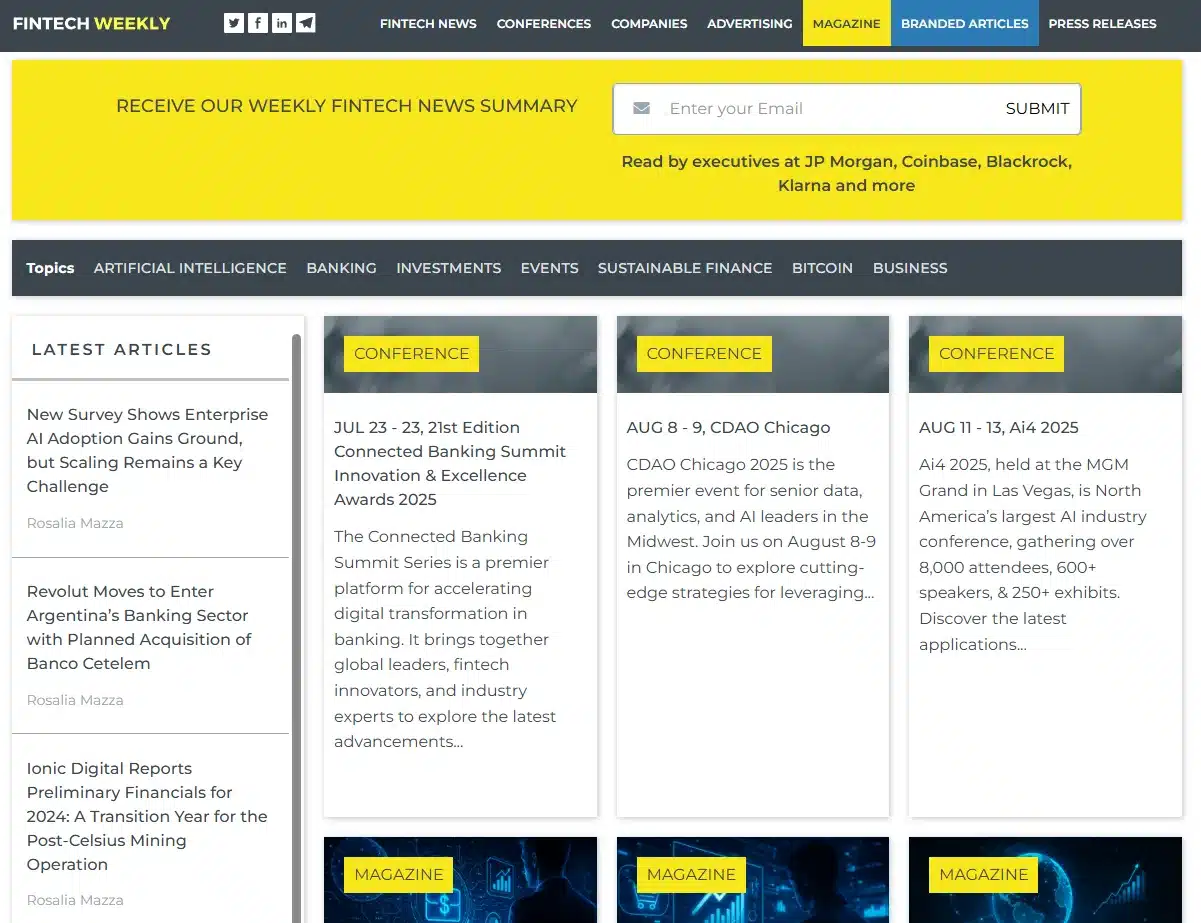
Task: Select the Events topic
Action: [x=549, y=268]
